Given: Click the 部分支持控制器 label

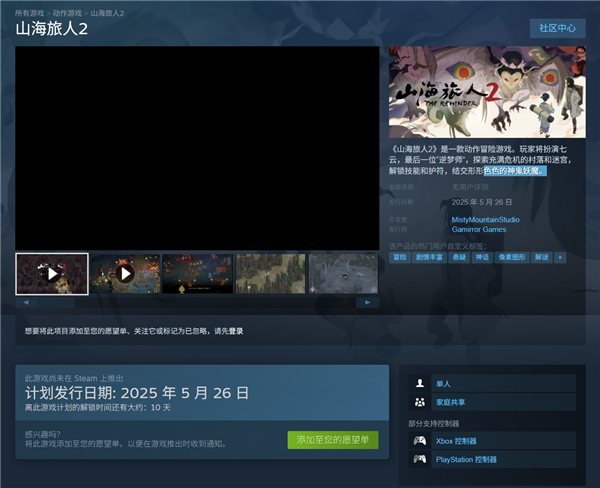Looking at the screenshot, I should click(434, 424).
